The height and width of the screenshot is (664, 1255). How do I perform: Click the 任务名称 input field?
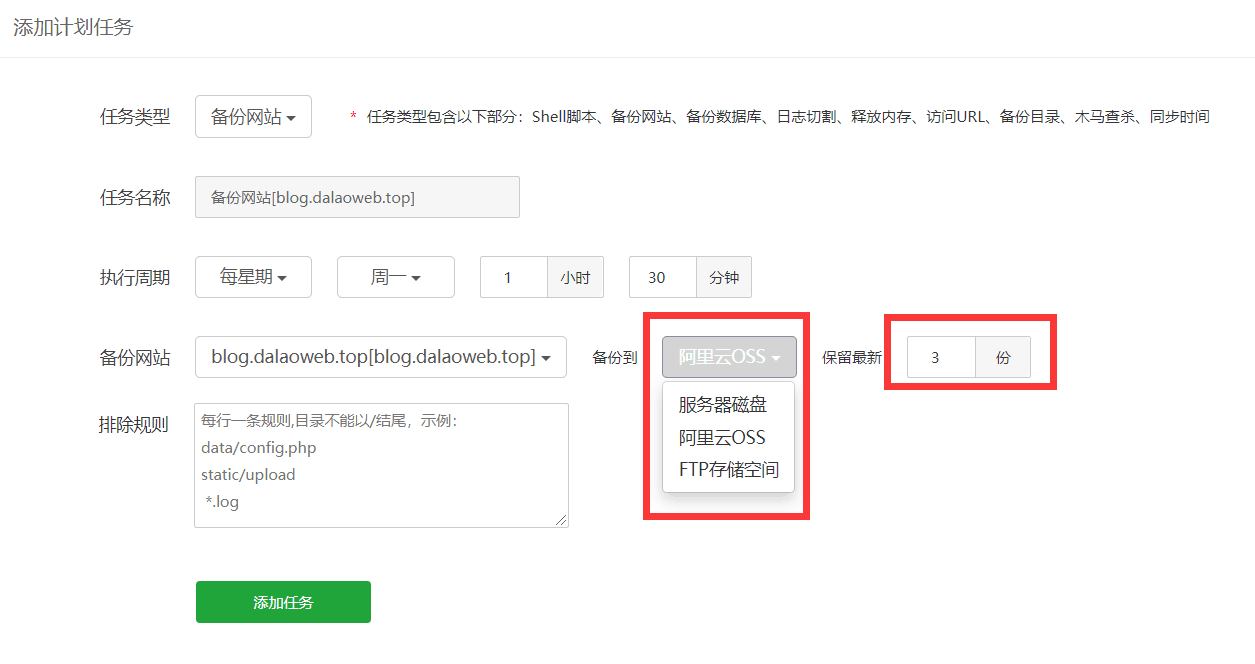tap(357, 197)
